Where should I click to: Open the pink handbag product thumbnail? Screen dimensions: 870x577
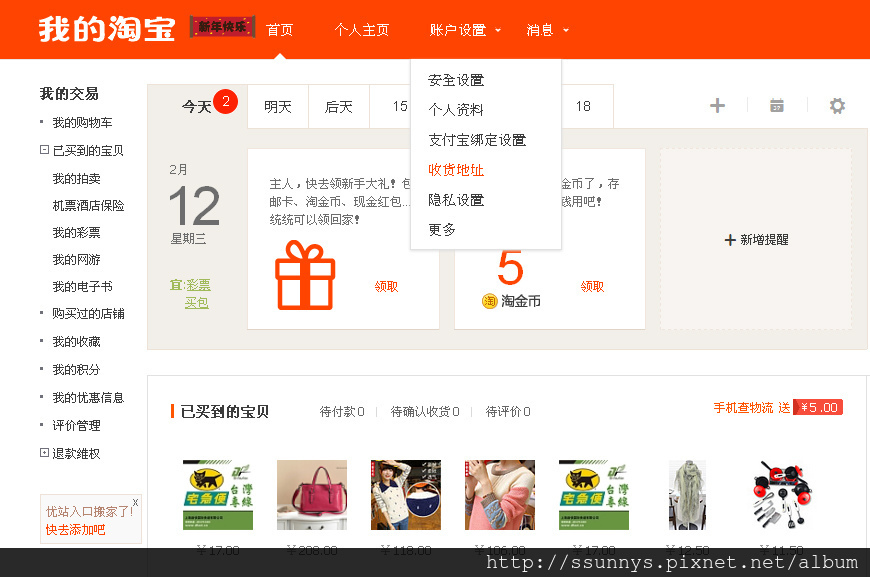pyautogui.click(x=312, y=494)
